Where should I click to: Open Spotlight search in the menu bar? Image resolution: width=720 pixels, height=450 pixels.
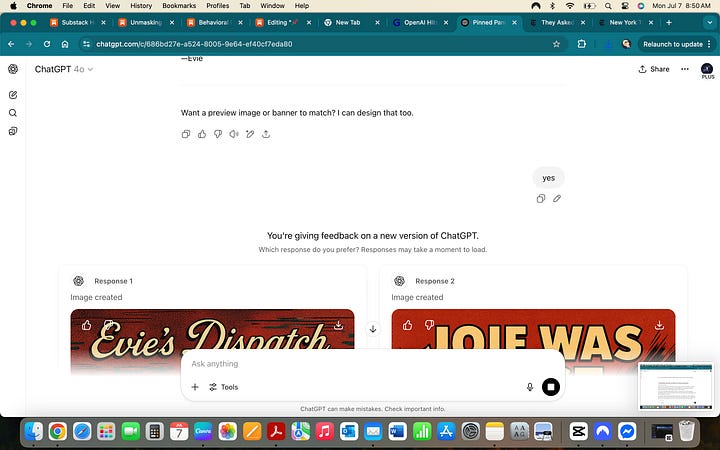point(608,6)
